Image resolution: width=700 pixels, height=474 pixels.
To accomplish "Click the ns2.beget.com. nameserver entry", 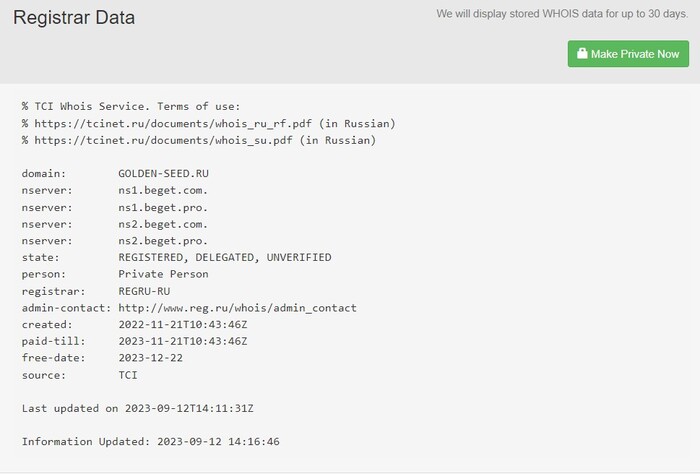I will click(x=163, y=224).
